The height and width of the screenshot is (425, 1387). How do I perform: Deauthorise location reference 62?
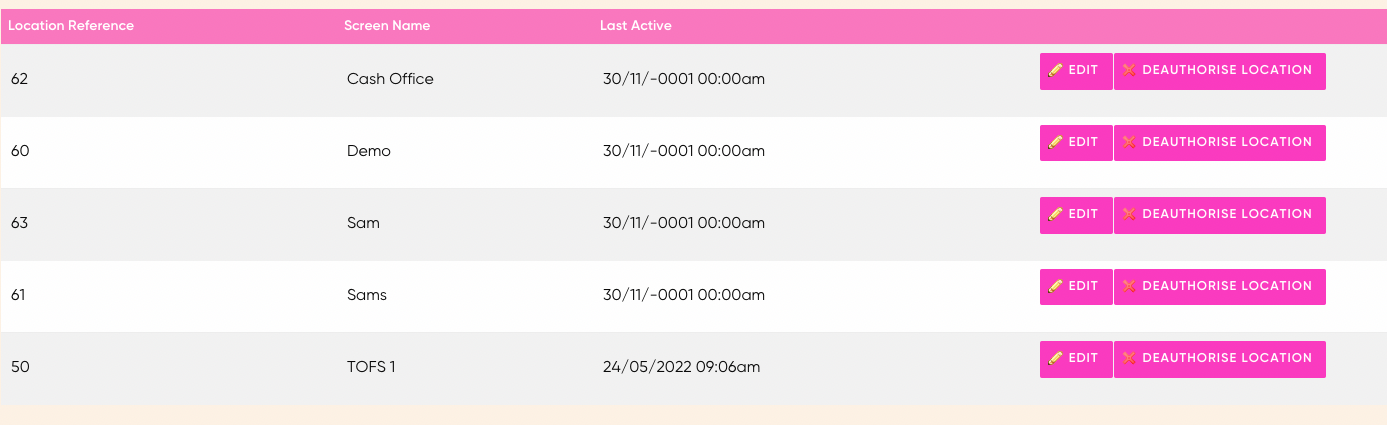pyautogui.click(x=1220, y=71)
